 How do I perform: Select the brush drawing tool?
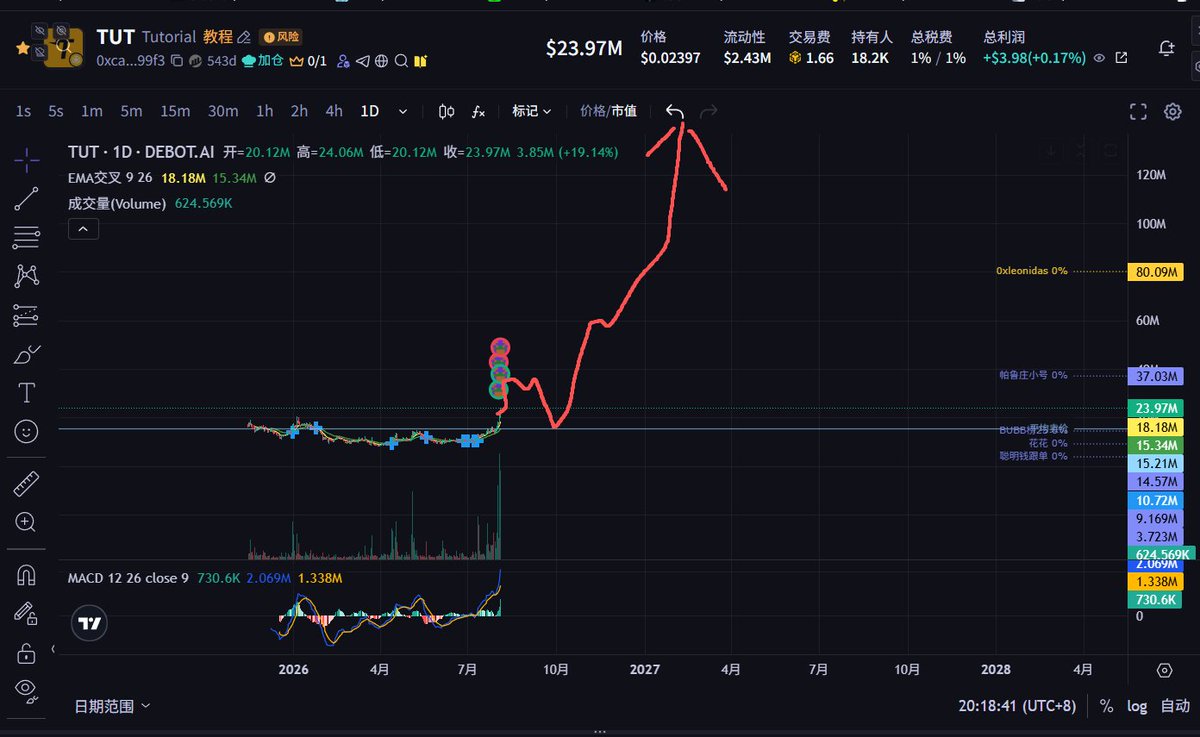tap(27, 354)
